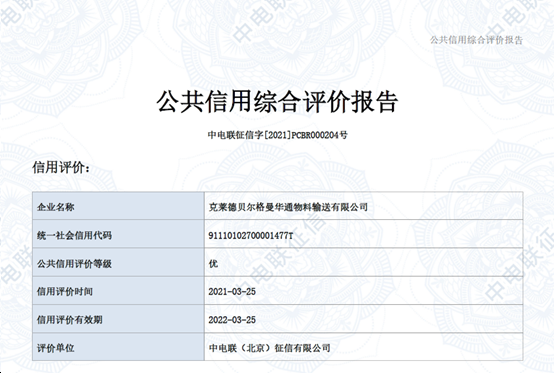Click company name 克莱德贝尔格曼华通物料输送有限公司
Viewport: 554px width, 373px height.
coord(288,207)
